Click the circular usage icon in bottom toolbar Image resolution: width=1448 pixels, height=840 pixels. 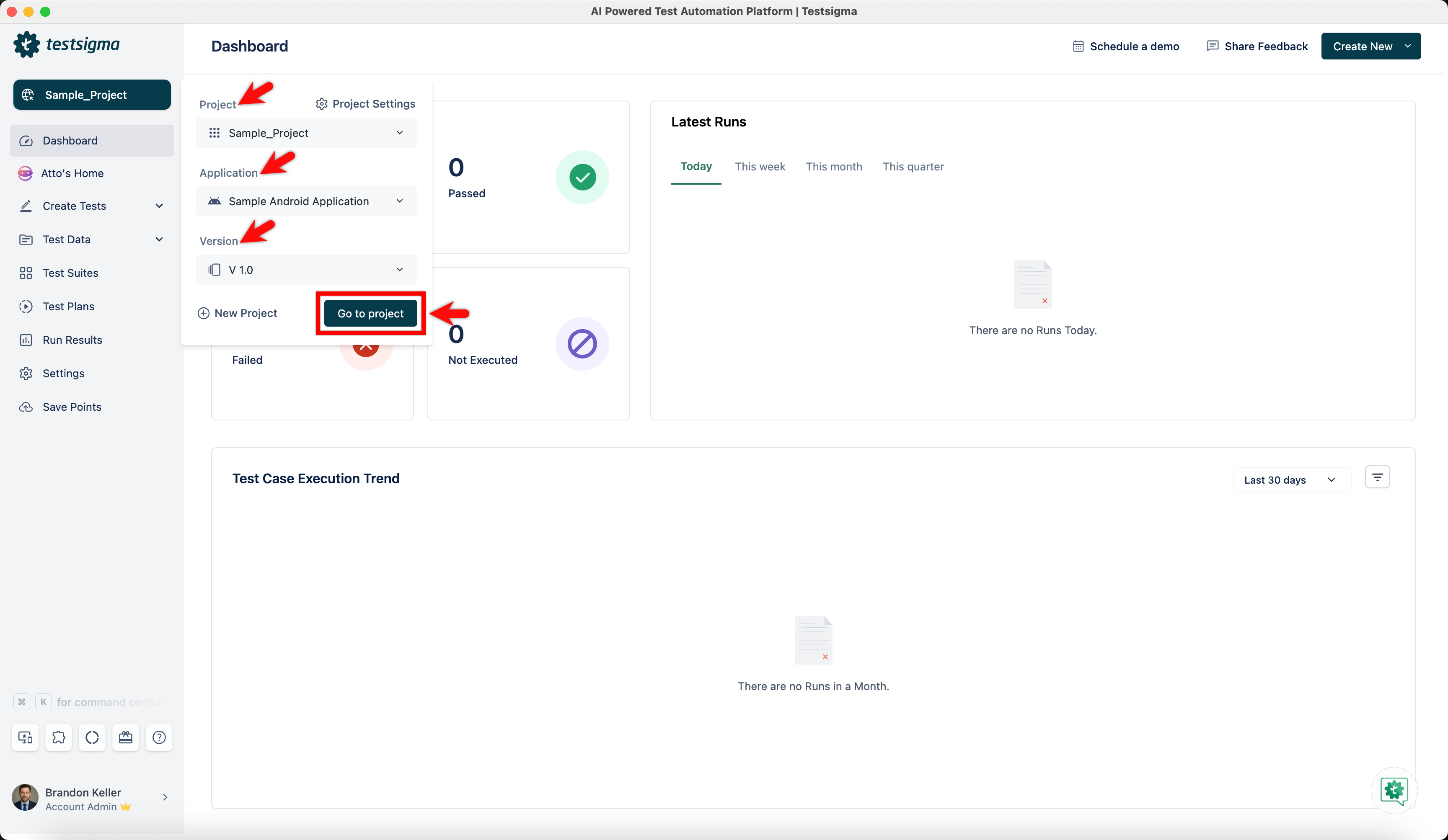(92, 737)
